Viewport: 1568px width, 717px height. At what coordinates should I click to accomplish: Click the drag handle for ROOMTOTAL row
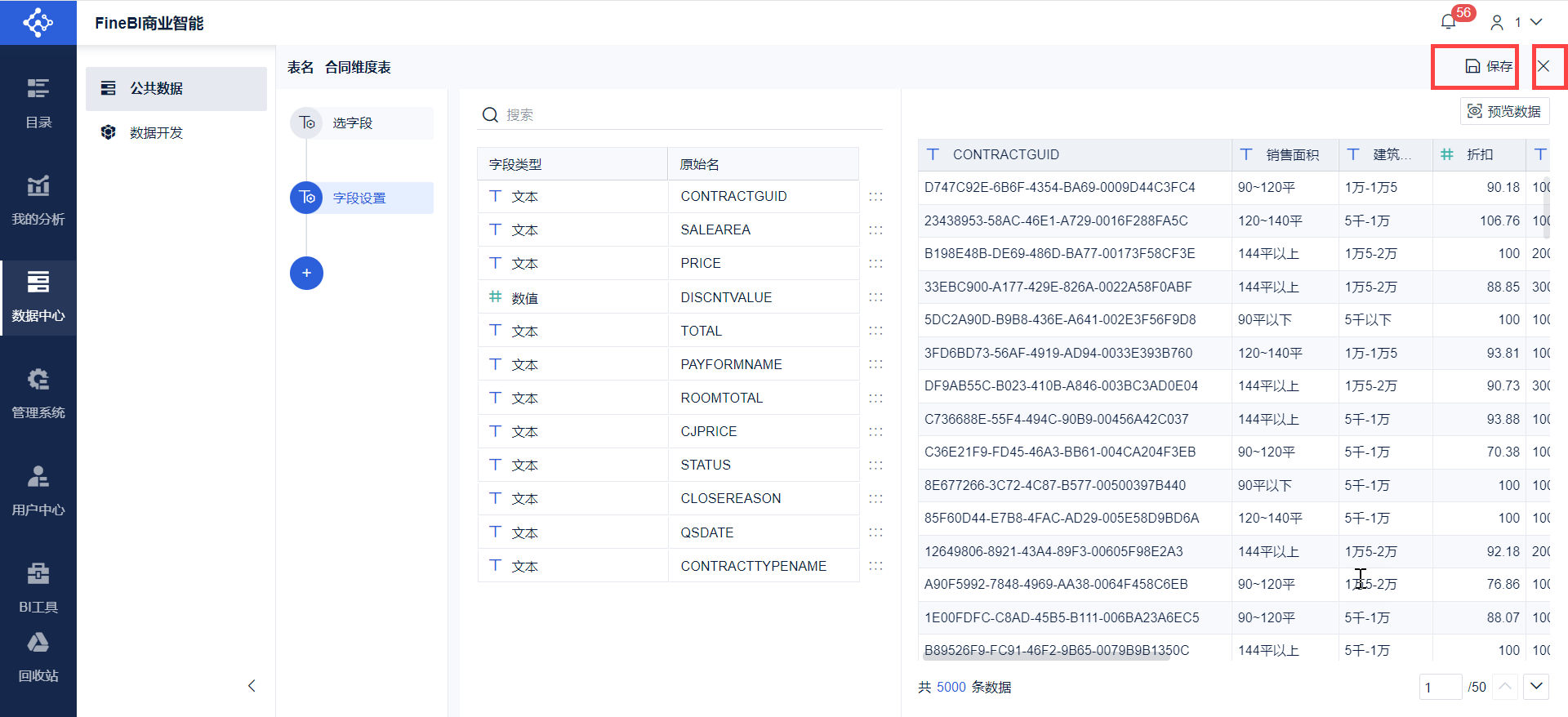(875, 398)
